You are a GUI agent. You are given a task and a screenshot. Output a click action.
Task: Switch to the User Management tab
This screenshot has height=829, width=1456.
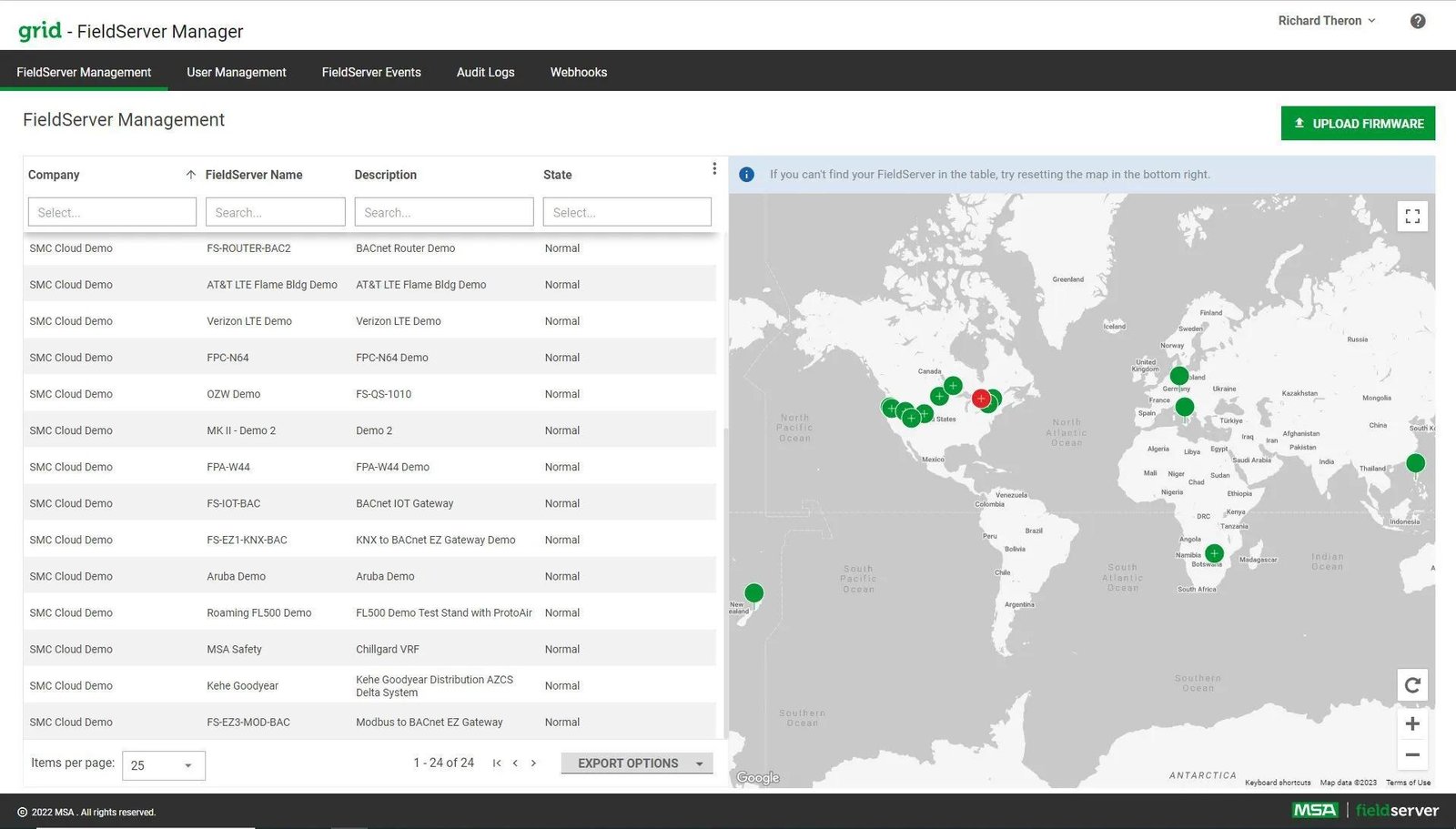236,72
